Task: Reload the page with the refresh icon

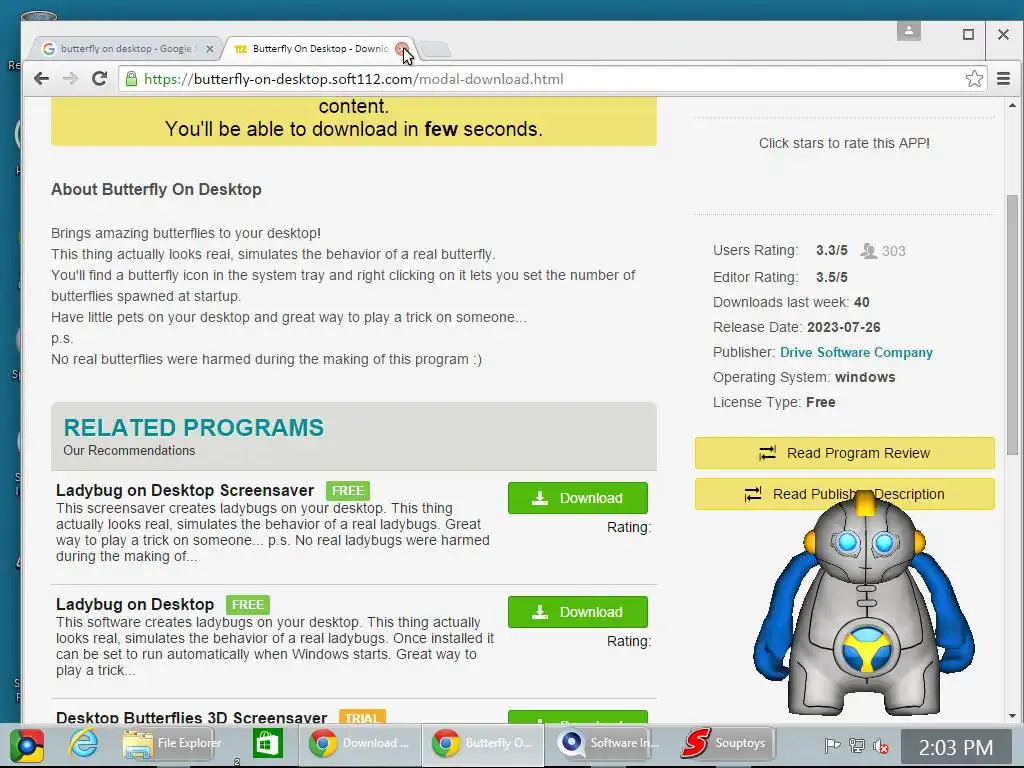Action: (99, 79)
